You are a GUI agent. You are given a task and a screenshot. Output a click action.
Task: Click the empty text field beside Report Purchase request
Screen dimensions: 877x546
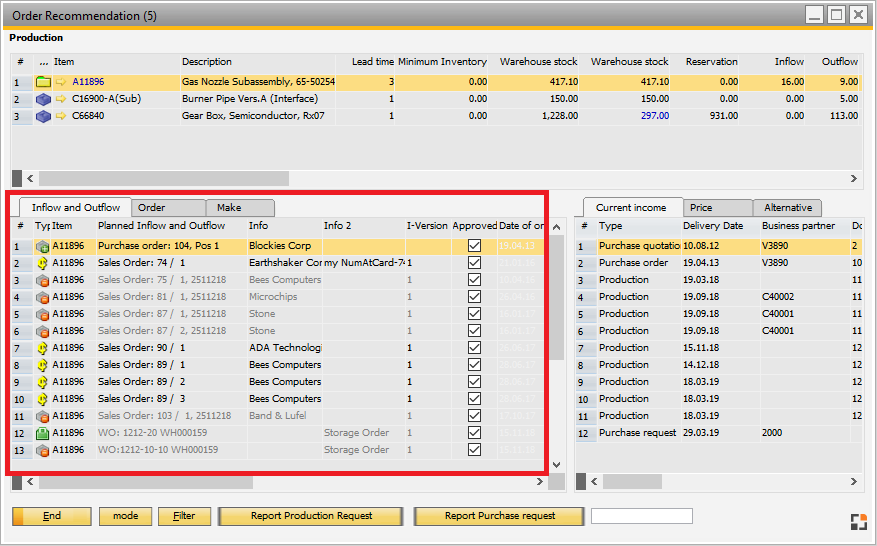point(641,516)
